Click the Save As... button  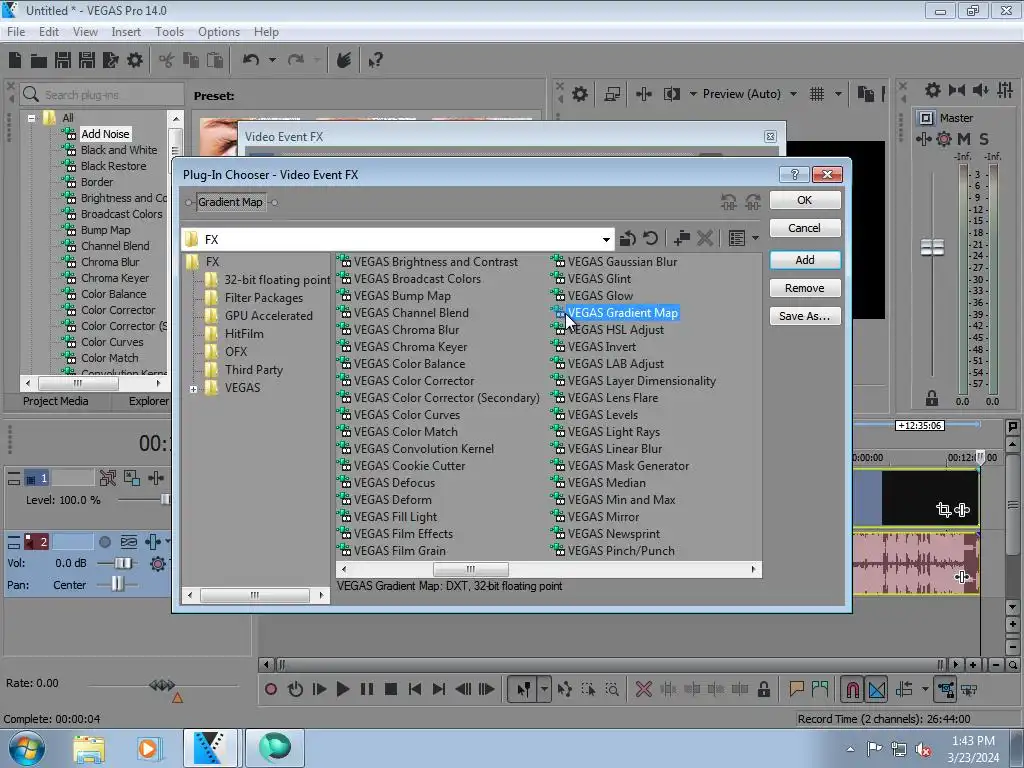805,316
